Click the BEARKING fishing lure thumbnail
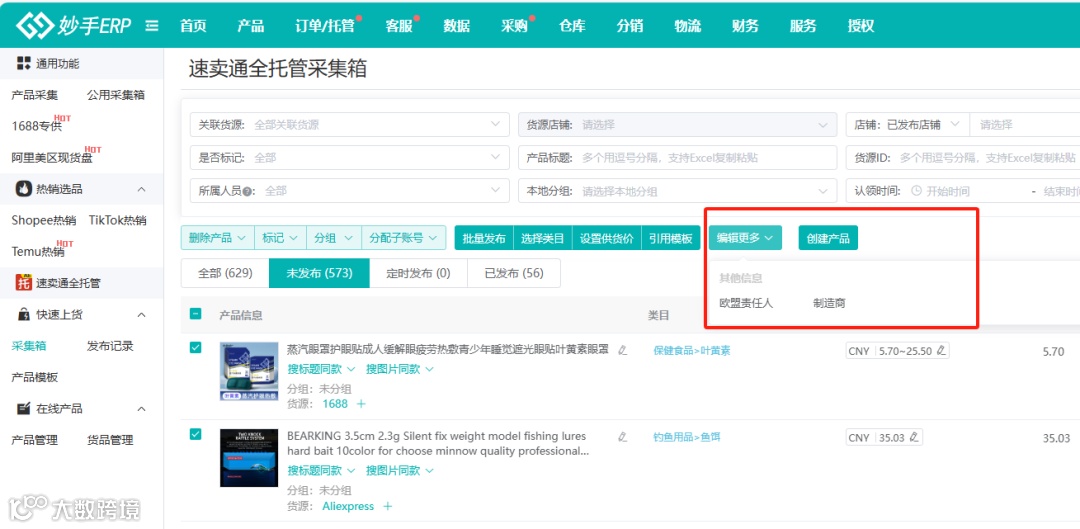 tap(249, 458)
